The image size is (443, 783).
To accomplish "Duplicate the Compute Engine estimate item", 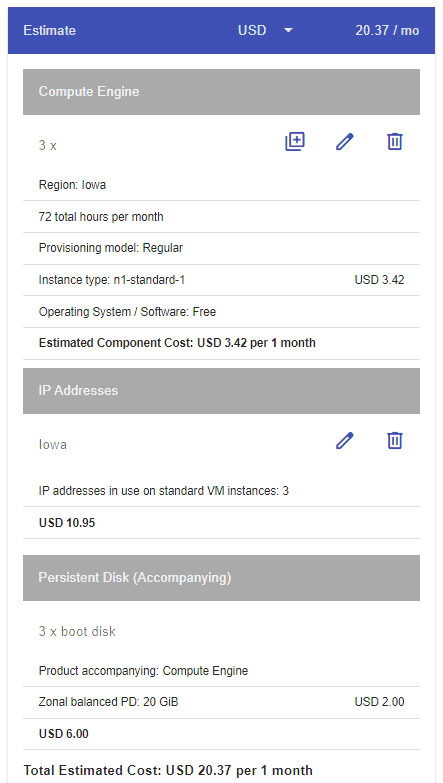I will point(295,142).
